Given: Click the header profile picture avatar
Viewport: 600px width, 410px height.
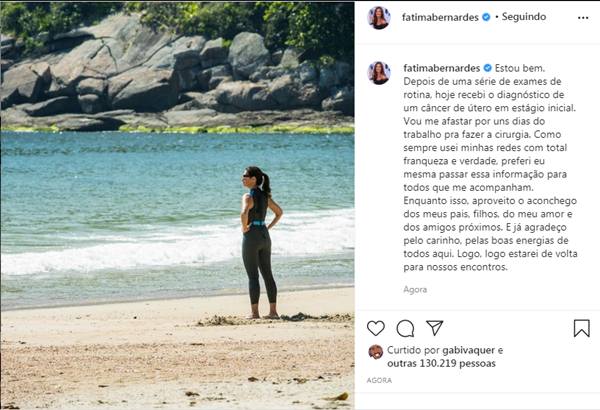Looking at the screenshot, I should [x=380, y=17].
